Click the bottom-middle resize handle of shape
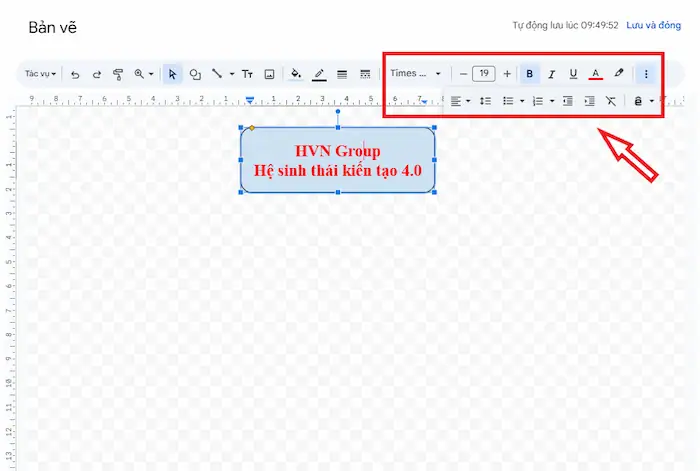700x471 pixels. [338, 192]
